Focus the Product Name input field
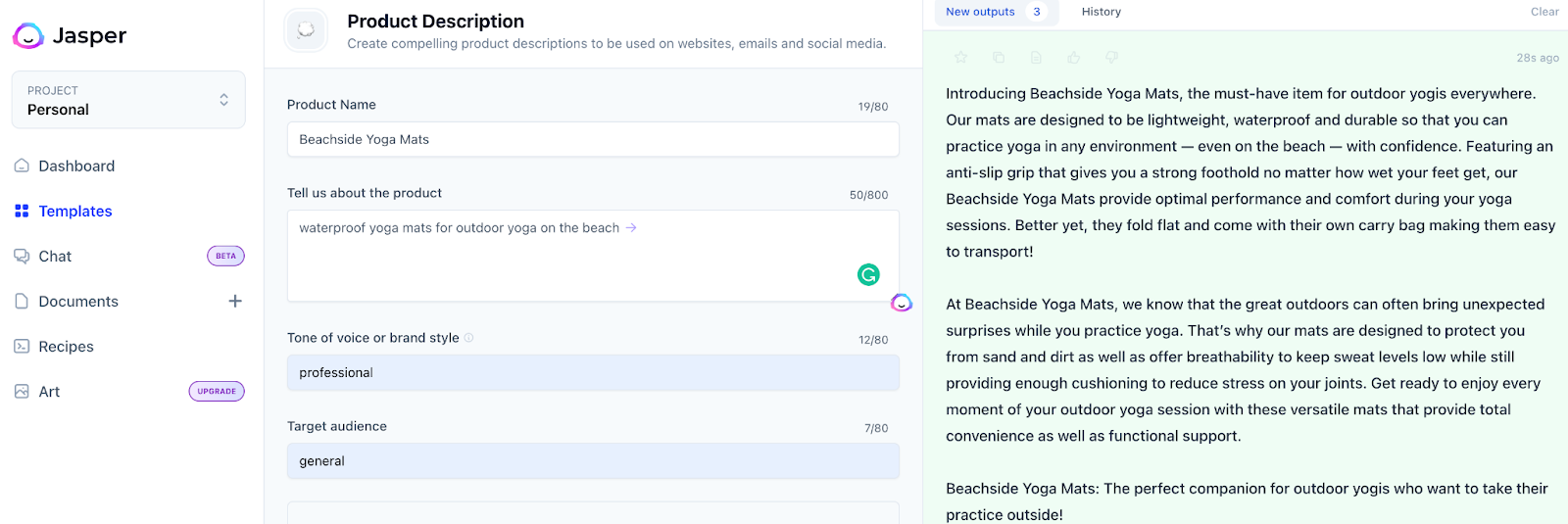The width and height of the screenshot is (1568, 524). click(593, 139)
